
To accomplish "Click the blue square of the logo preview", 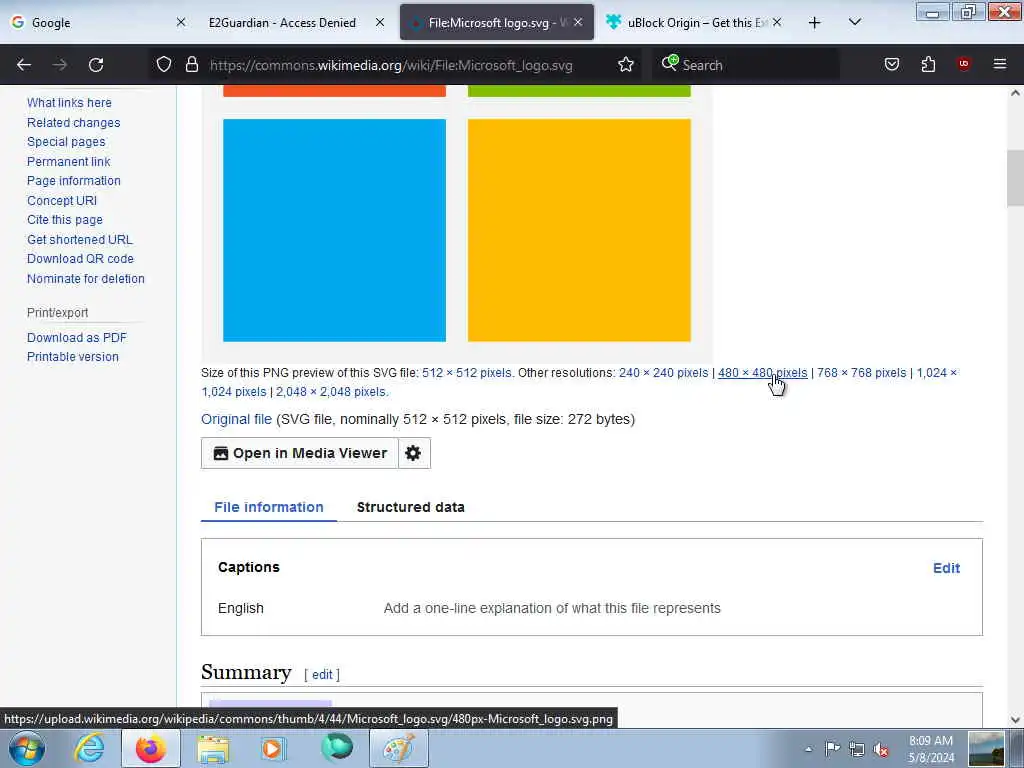I will 334,230.
